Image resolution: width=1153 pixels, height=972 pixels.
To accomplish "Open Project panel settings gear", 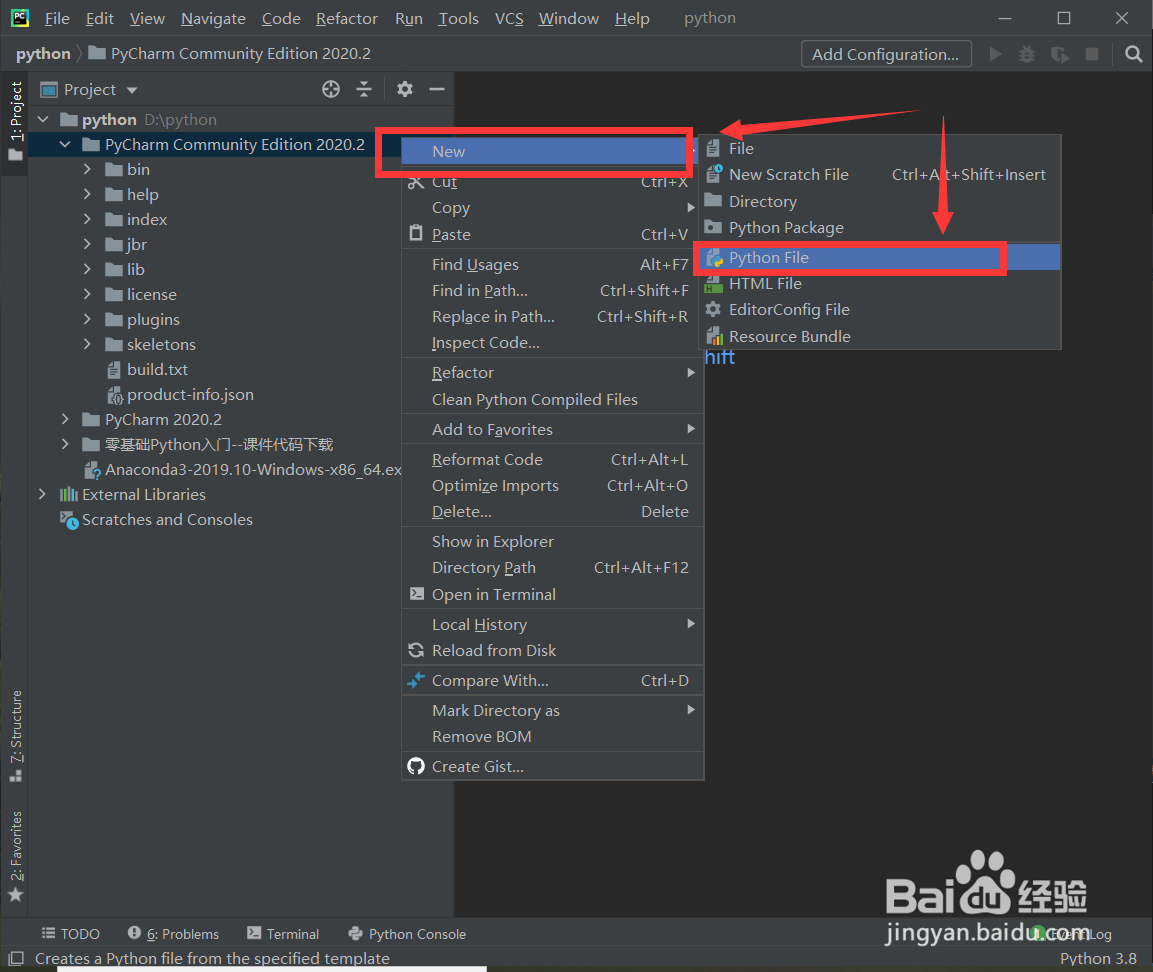I will click(404, 89).
